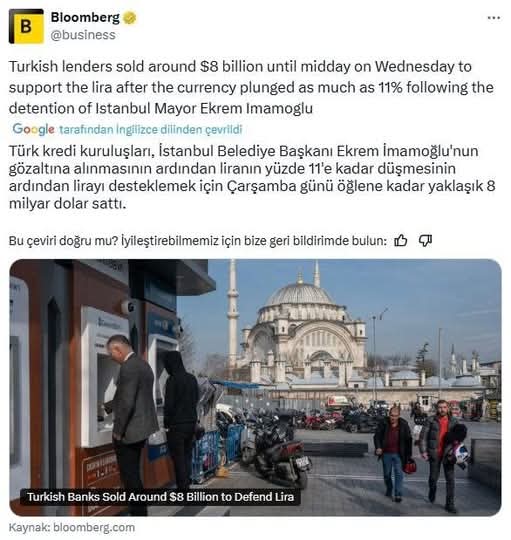This screenshot has height=540, width=511.
Task: Click the 'tarafından İngilizce dilinden çevrildi' notice
Action: click(x=150, y=130)
